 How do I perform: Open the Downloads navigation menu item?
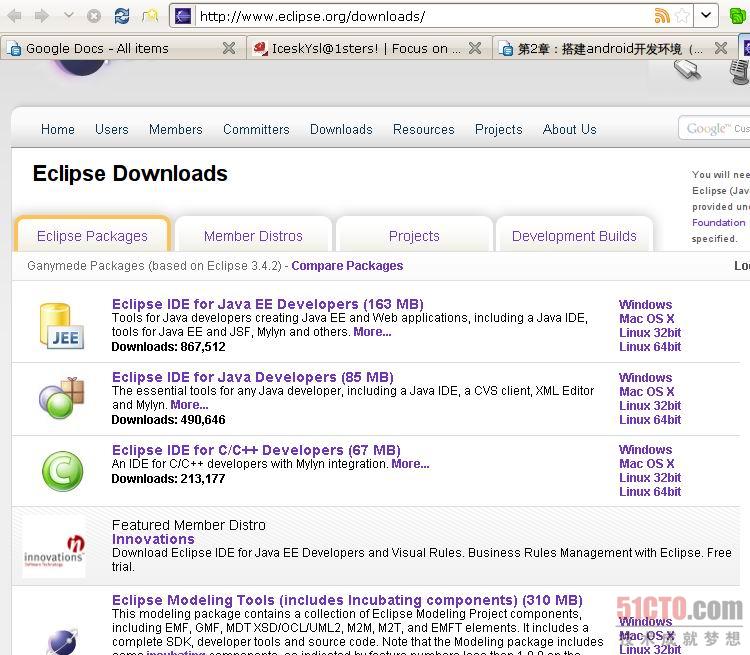coord(341,129)
